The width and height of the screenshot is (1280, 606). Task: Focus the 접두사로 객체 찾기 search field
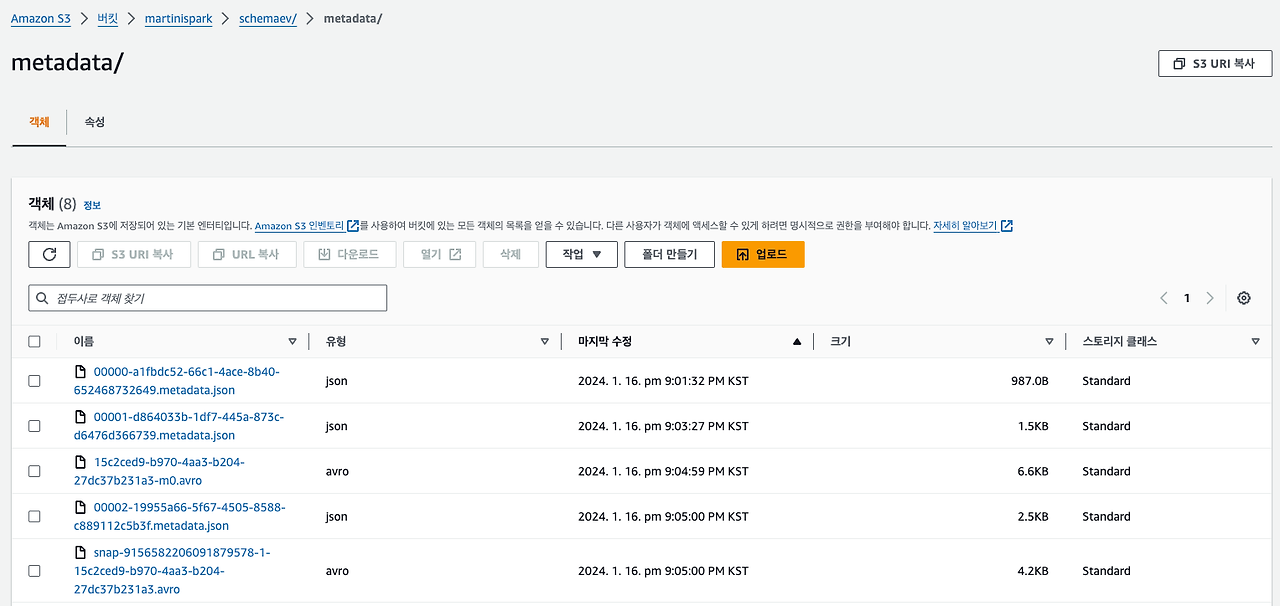click(x=208, y=298)
